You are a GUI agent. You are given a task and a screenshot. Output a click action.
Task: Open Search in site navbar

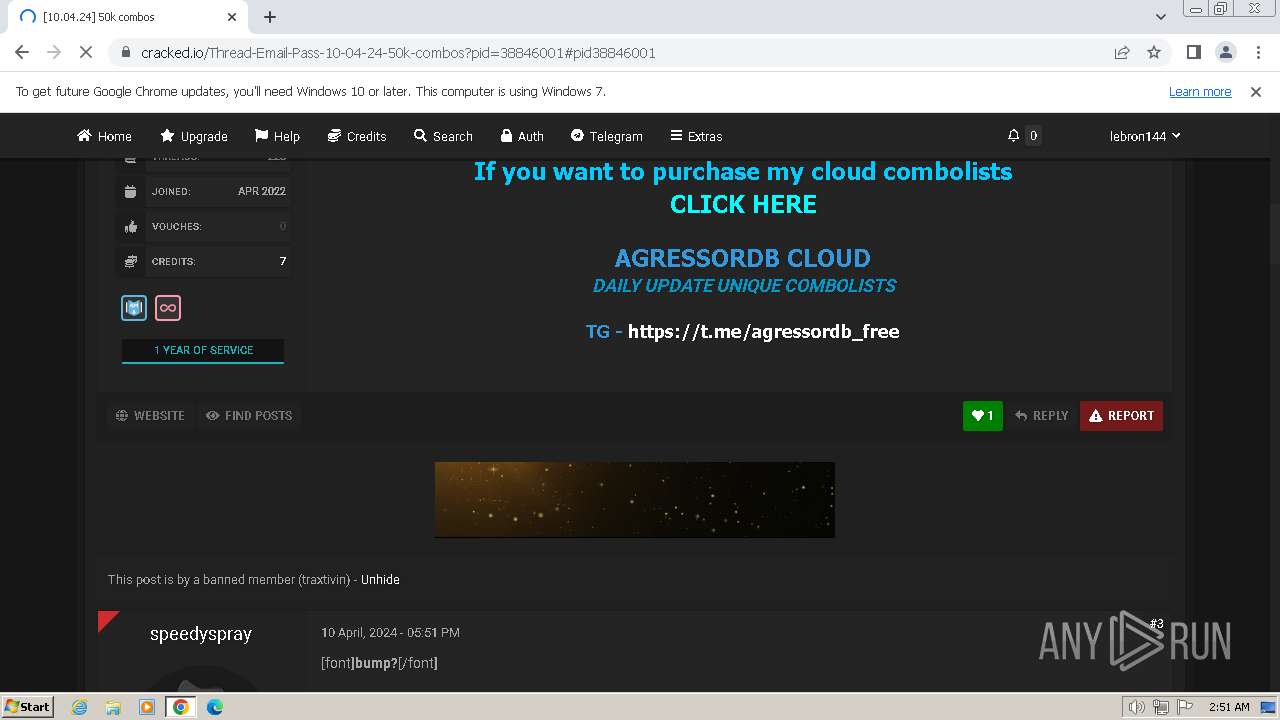[x=443, y=136]
